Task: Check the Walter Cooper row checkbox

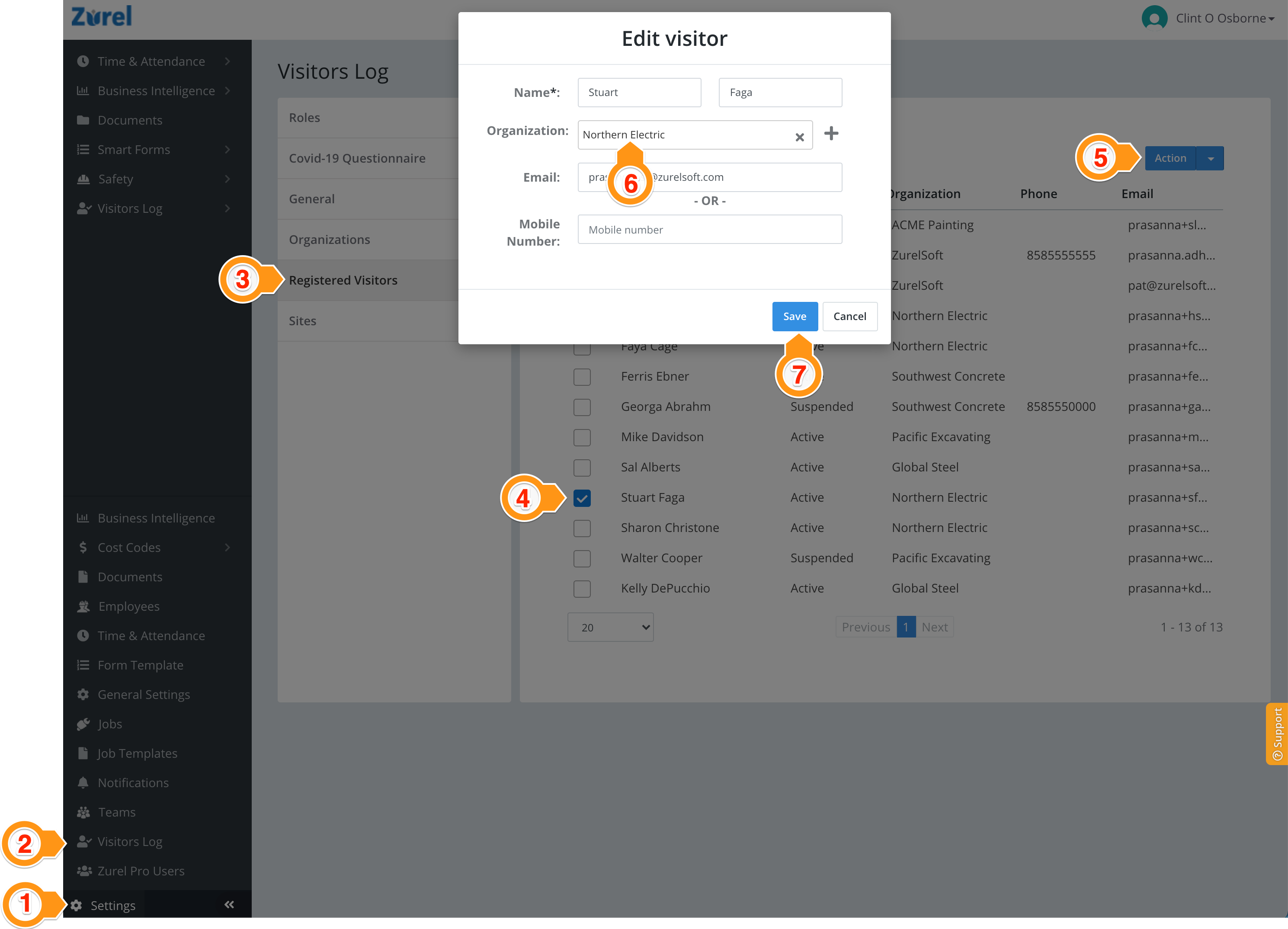Action: click(x=582, y=559)
